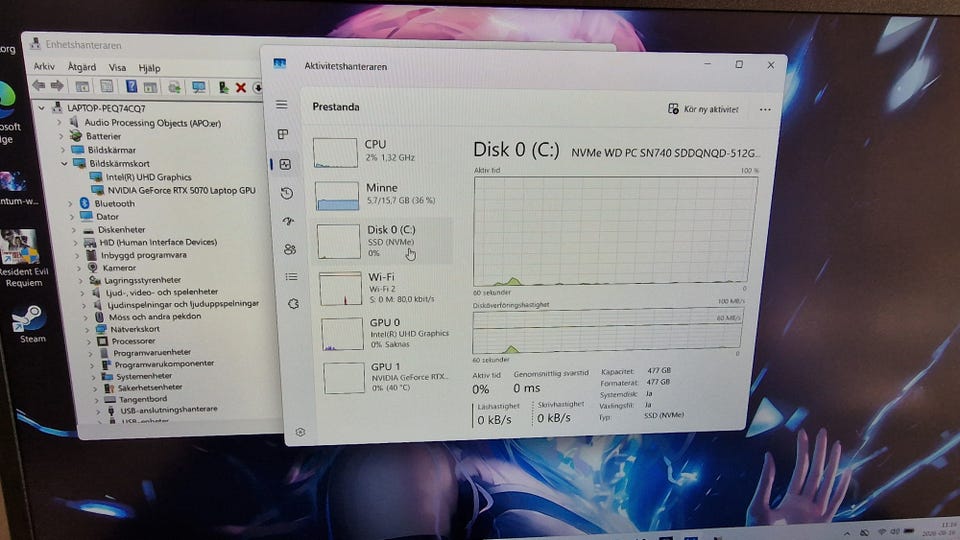Expand the Bildskärmar node
Image resolution: width=960 pixels, height=540 pixels.
pos(62,149)
